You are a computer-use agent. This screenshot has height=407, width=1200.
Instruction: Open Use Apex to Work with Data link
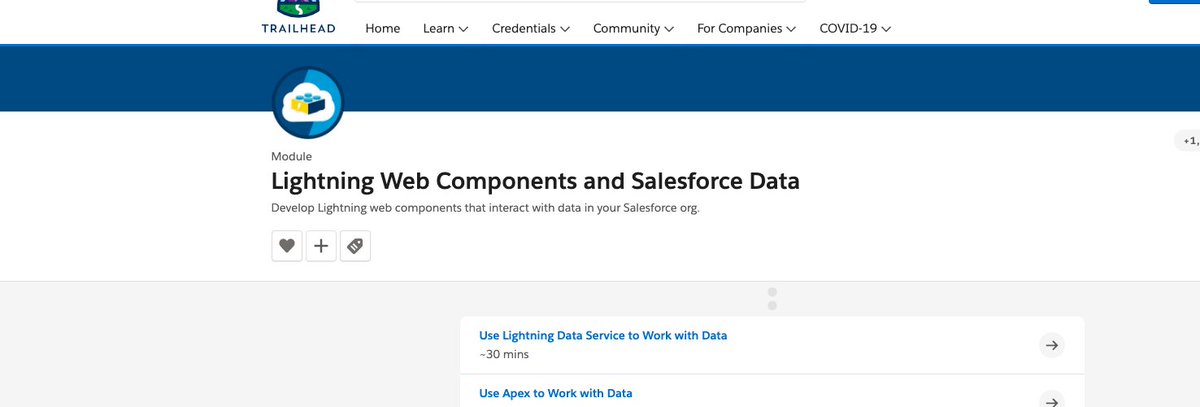[x=556, y=393]
